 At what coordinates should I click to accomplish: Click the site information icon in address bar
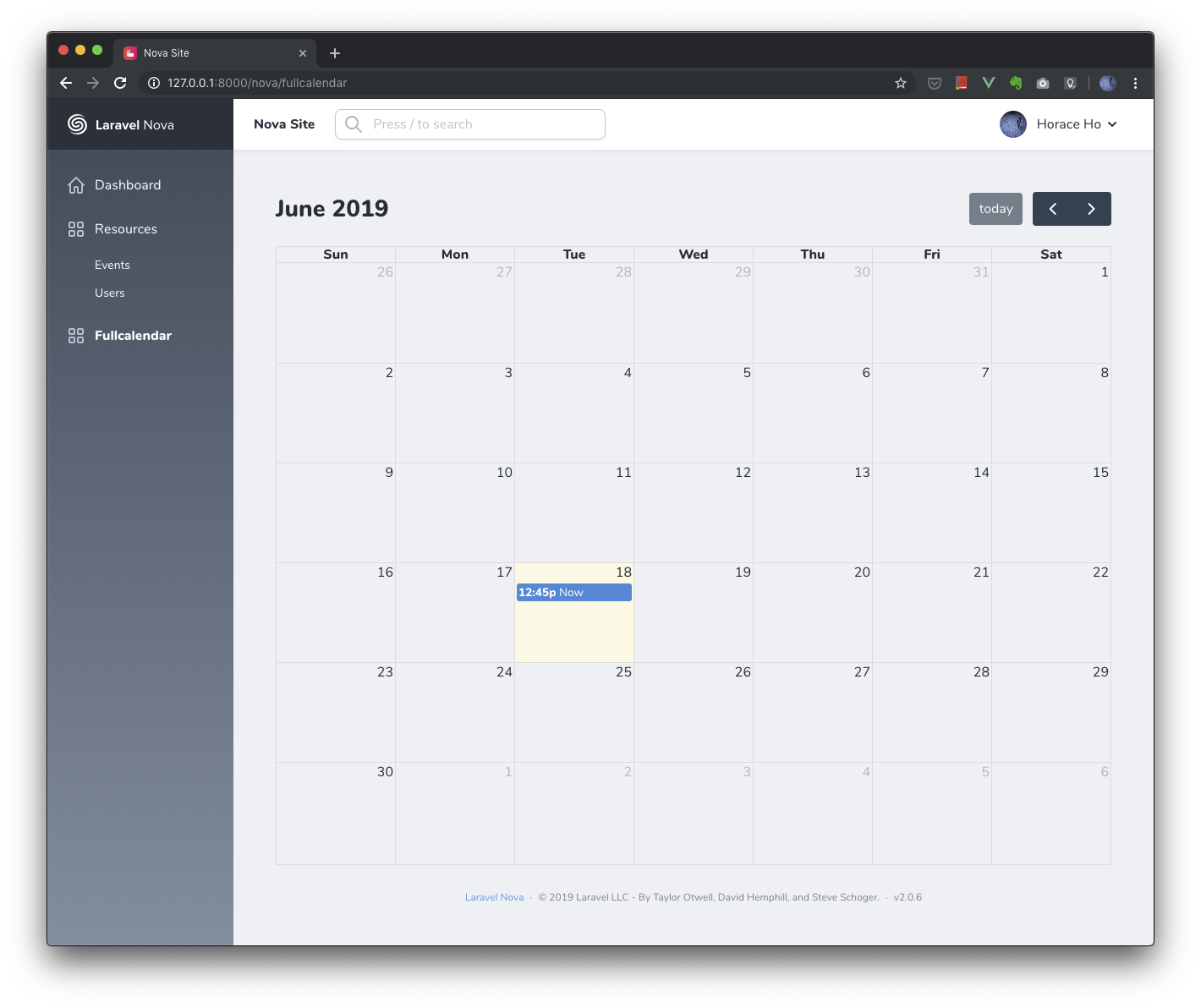(x=154, y=83)
